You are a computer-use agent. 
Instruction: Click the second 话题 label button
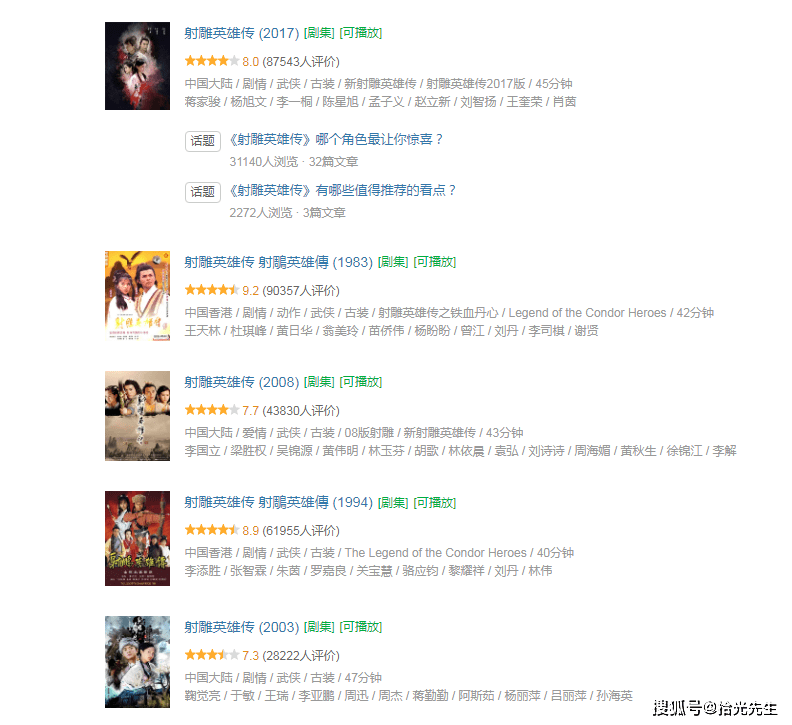tap(203, 192)
